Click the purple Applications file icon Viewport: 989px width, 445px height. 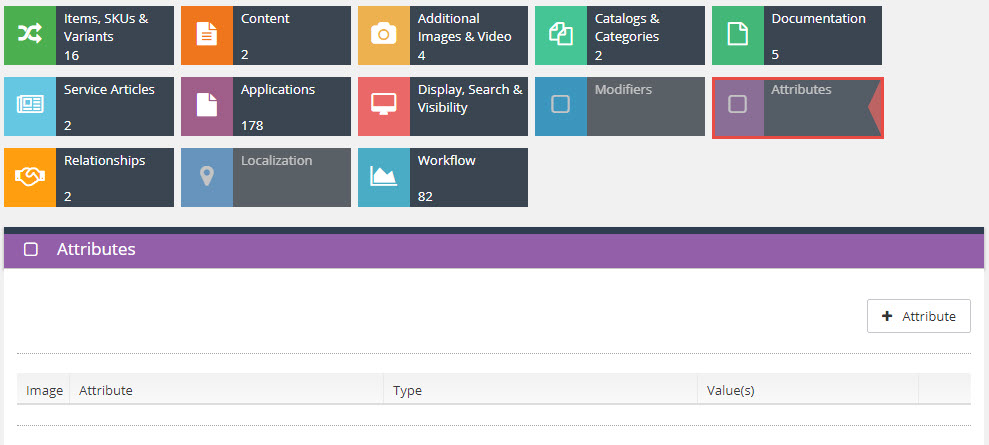click(x=207, y=106)
